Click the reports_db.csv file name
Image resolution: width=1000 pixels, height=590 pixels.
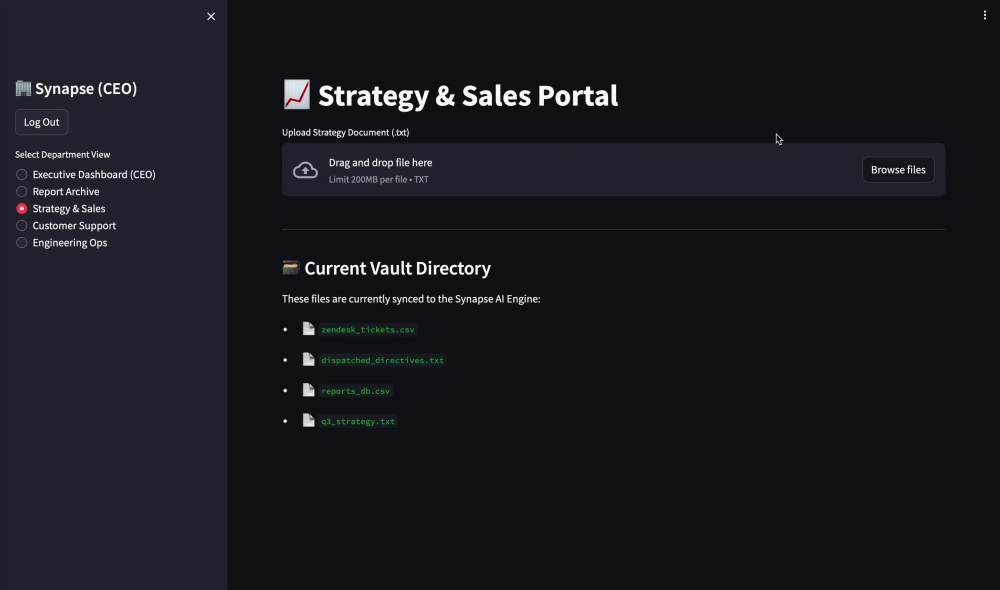pyautogui.click(x=356, y=391)
